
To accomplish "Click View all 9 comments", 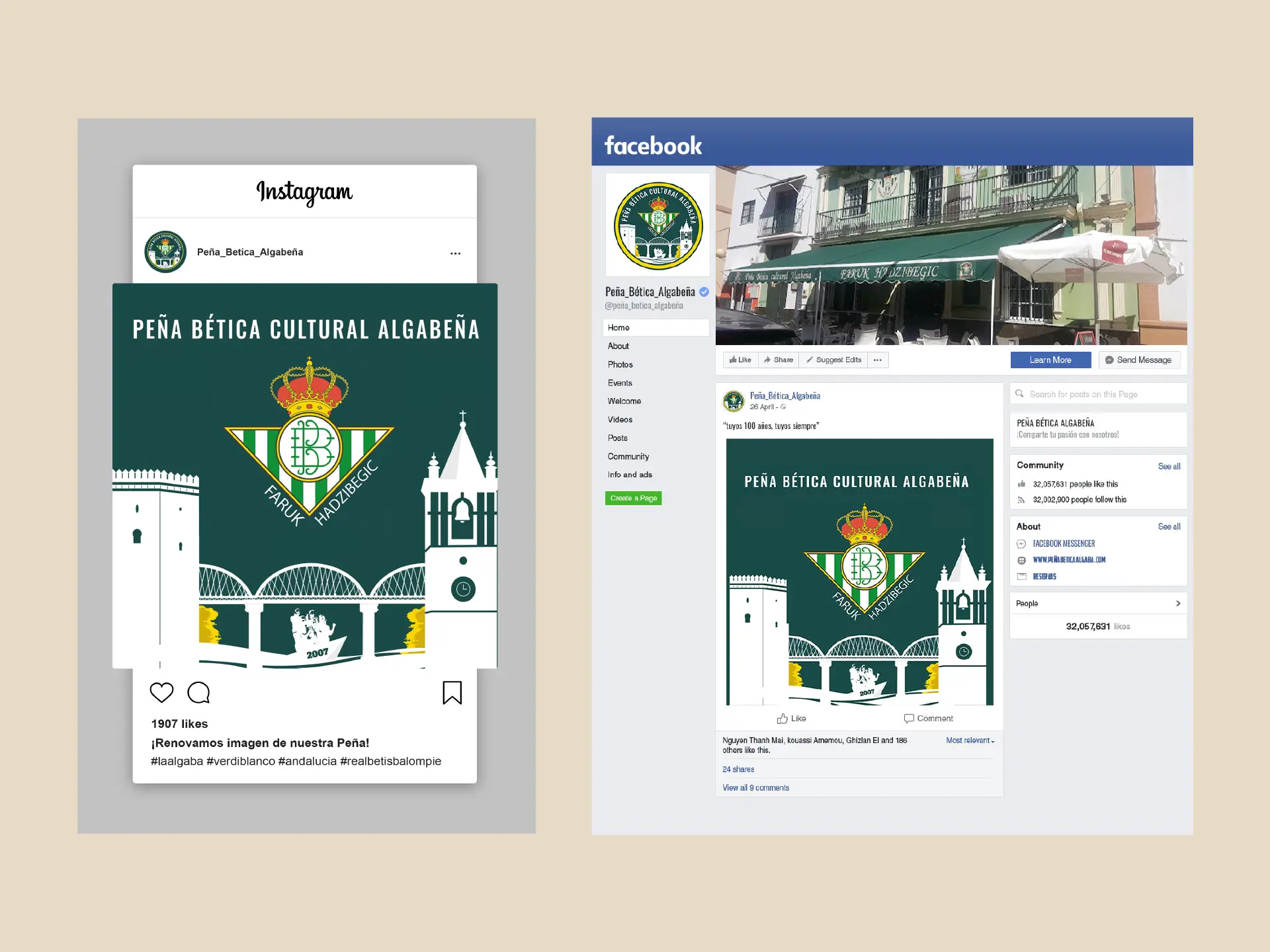I will (755, 788).
